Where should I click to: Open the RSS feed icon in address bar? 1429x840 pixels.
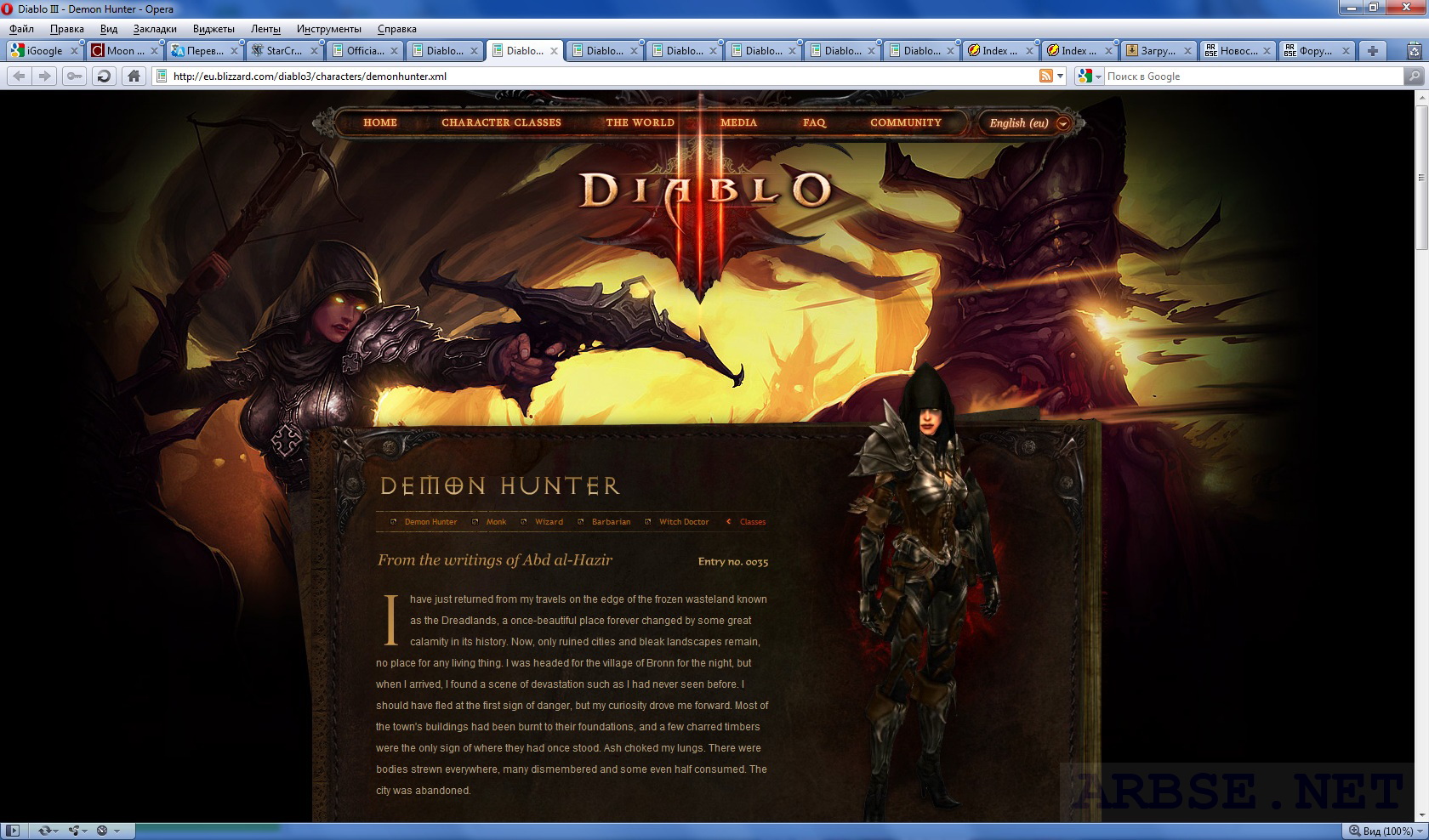1046,76
